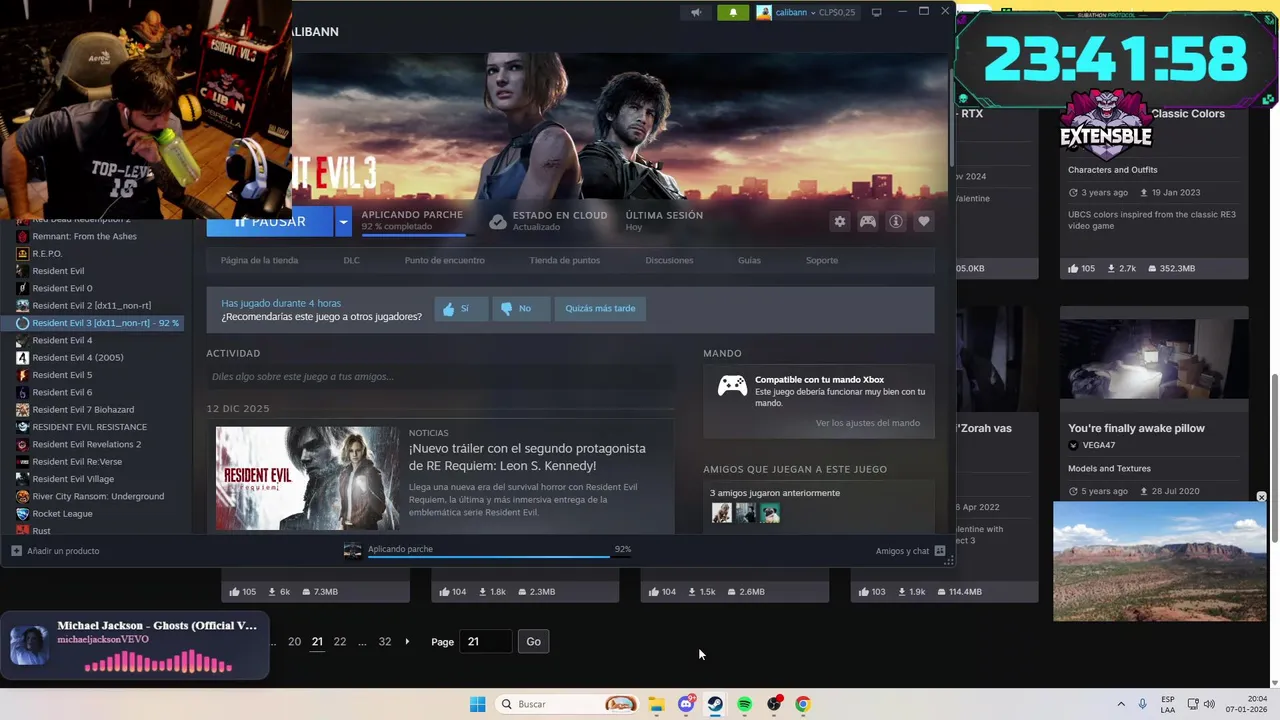Open the DLC tab

351,260
